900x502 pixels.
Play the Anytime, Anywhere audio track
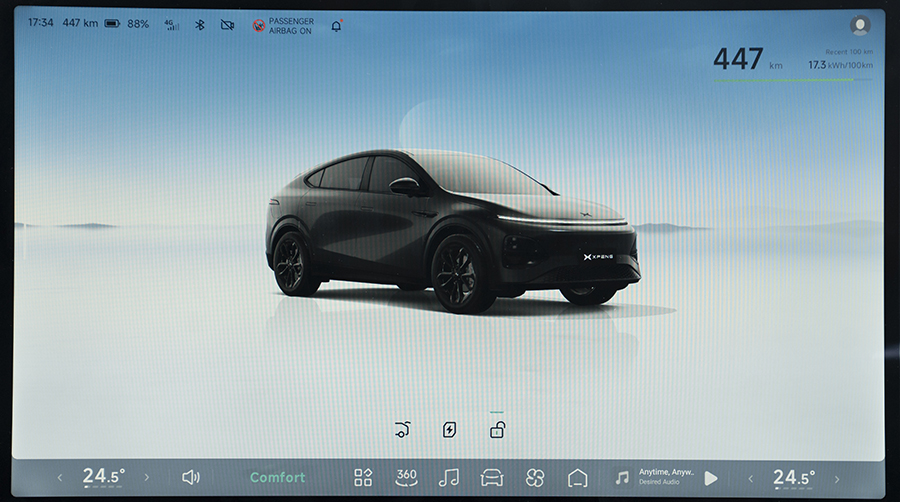pyautogui.click(x=711, y=478)
